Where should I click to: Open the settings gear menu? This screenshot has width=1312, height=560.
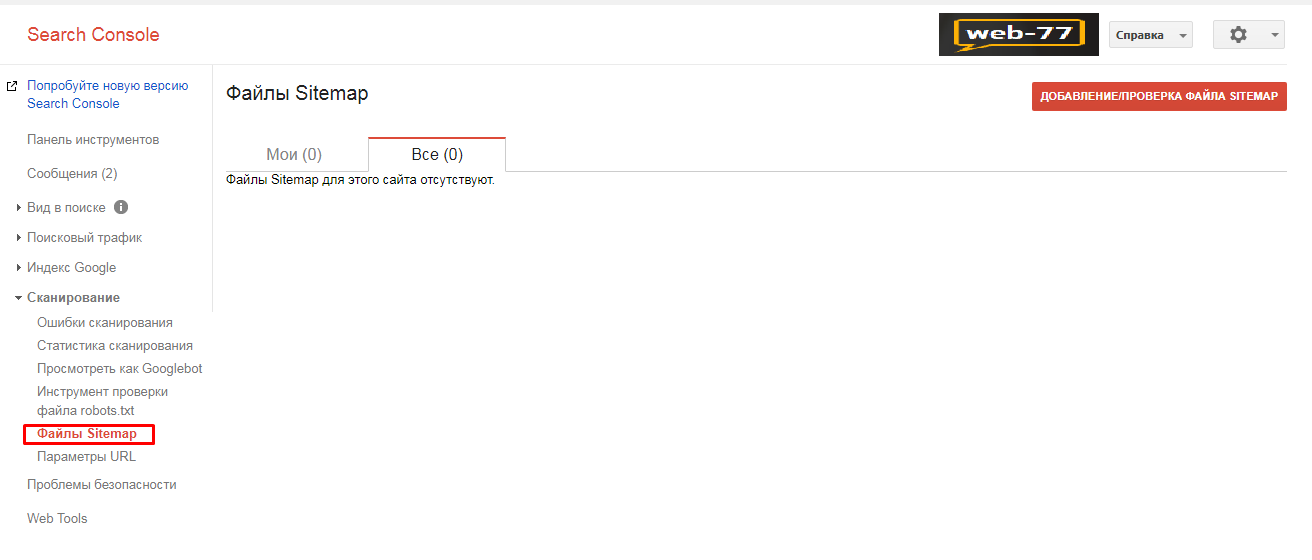coord(1248,34)
